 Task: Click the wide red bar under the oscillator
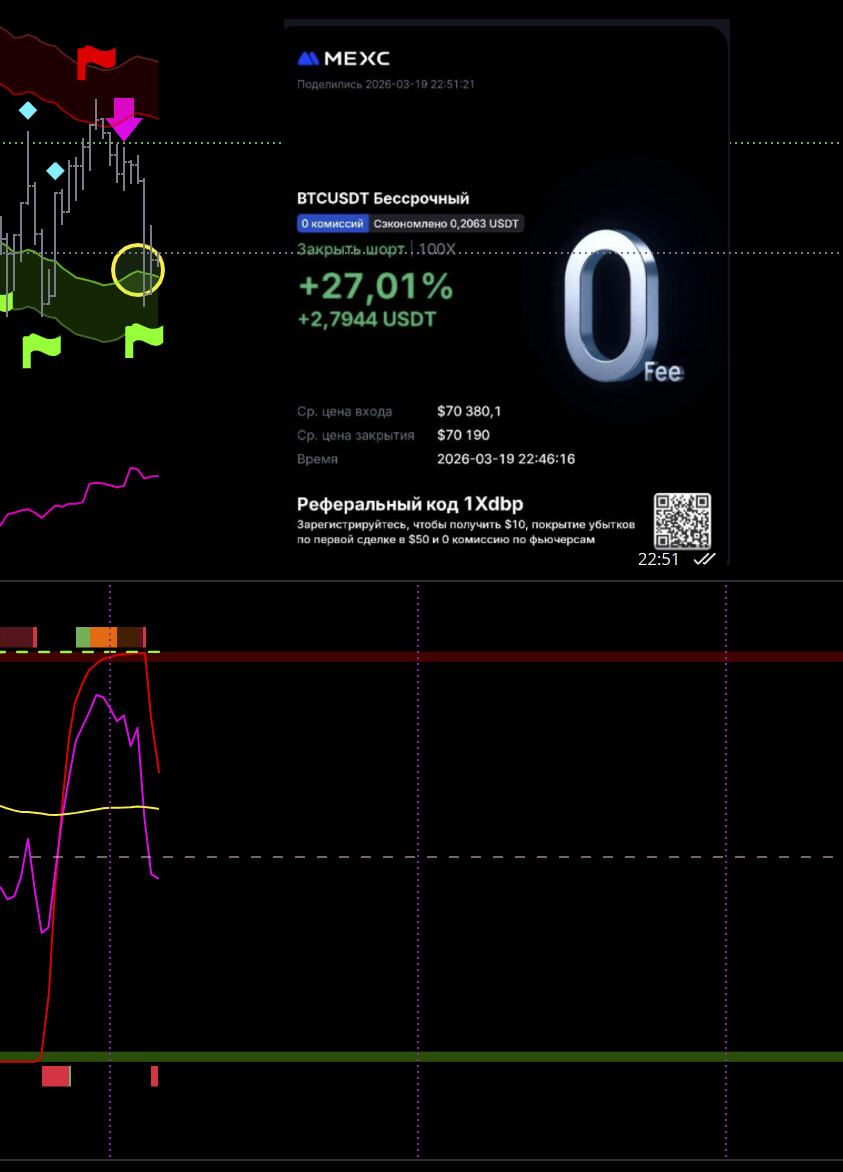56,1076
